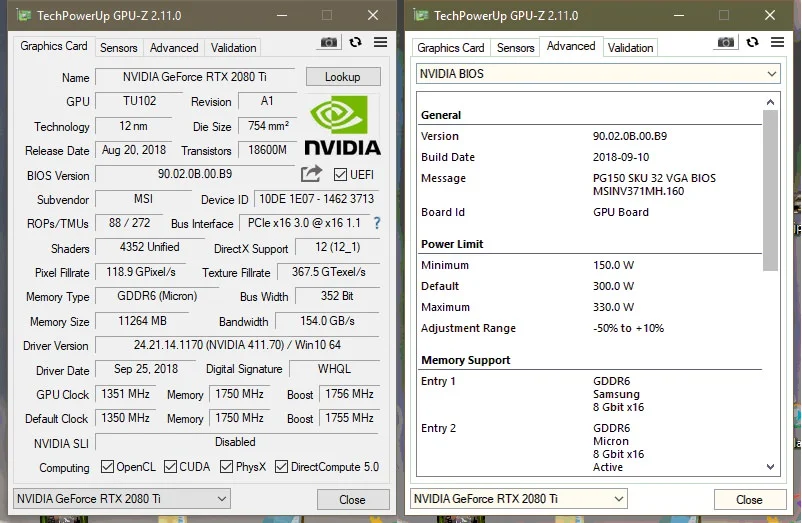Viewport: 802px width, 523px height.
Task: Switch to Advanced tab in left window
Action: [174, 48]
